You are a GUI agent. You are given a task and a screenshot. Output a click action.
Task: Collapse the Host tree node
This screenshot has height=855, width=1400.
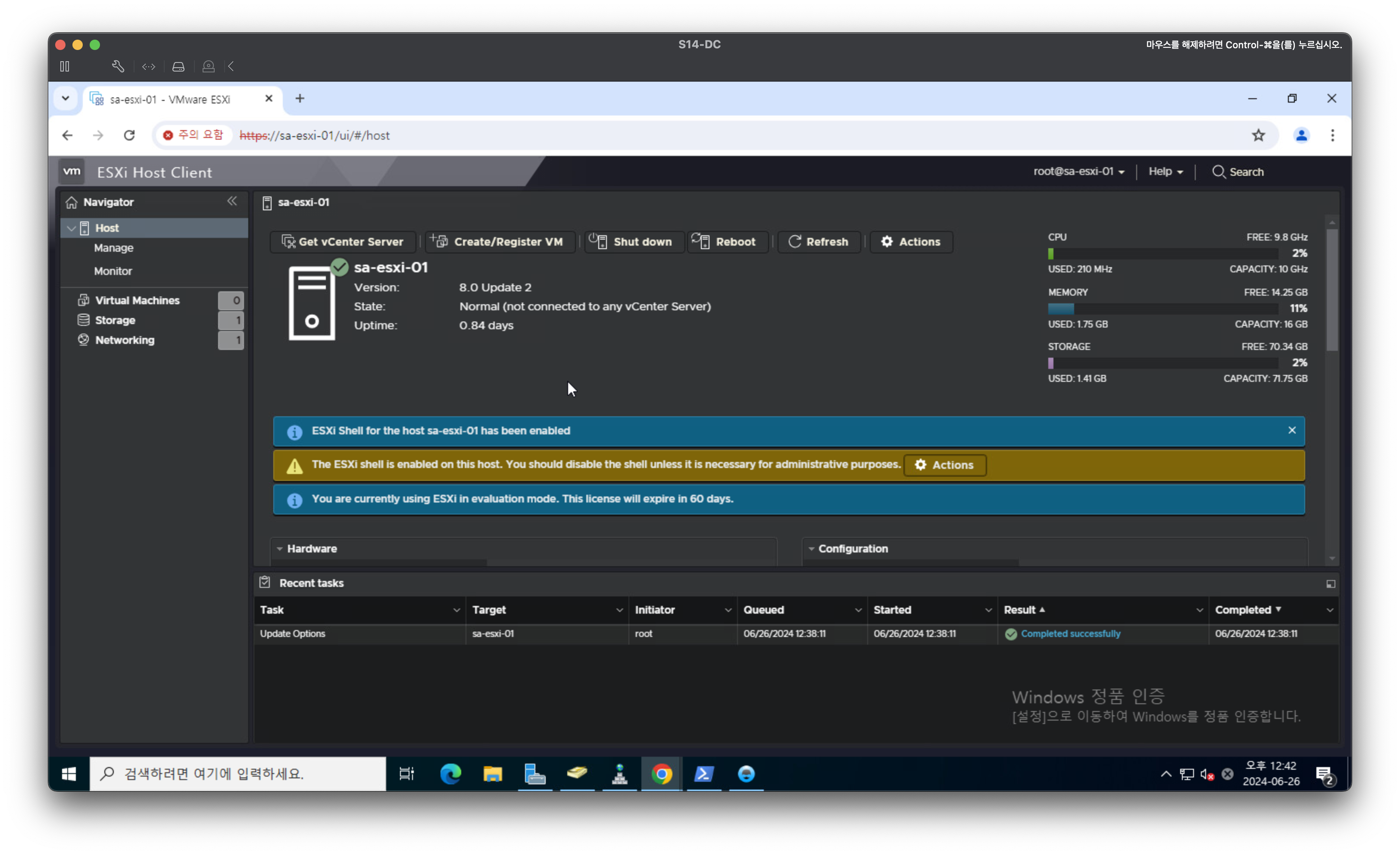click(x=72, y=228)
